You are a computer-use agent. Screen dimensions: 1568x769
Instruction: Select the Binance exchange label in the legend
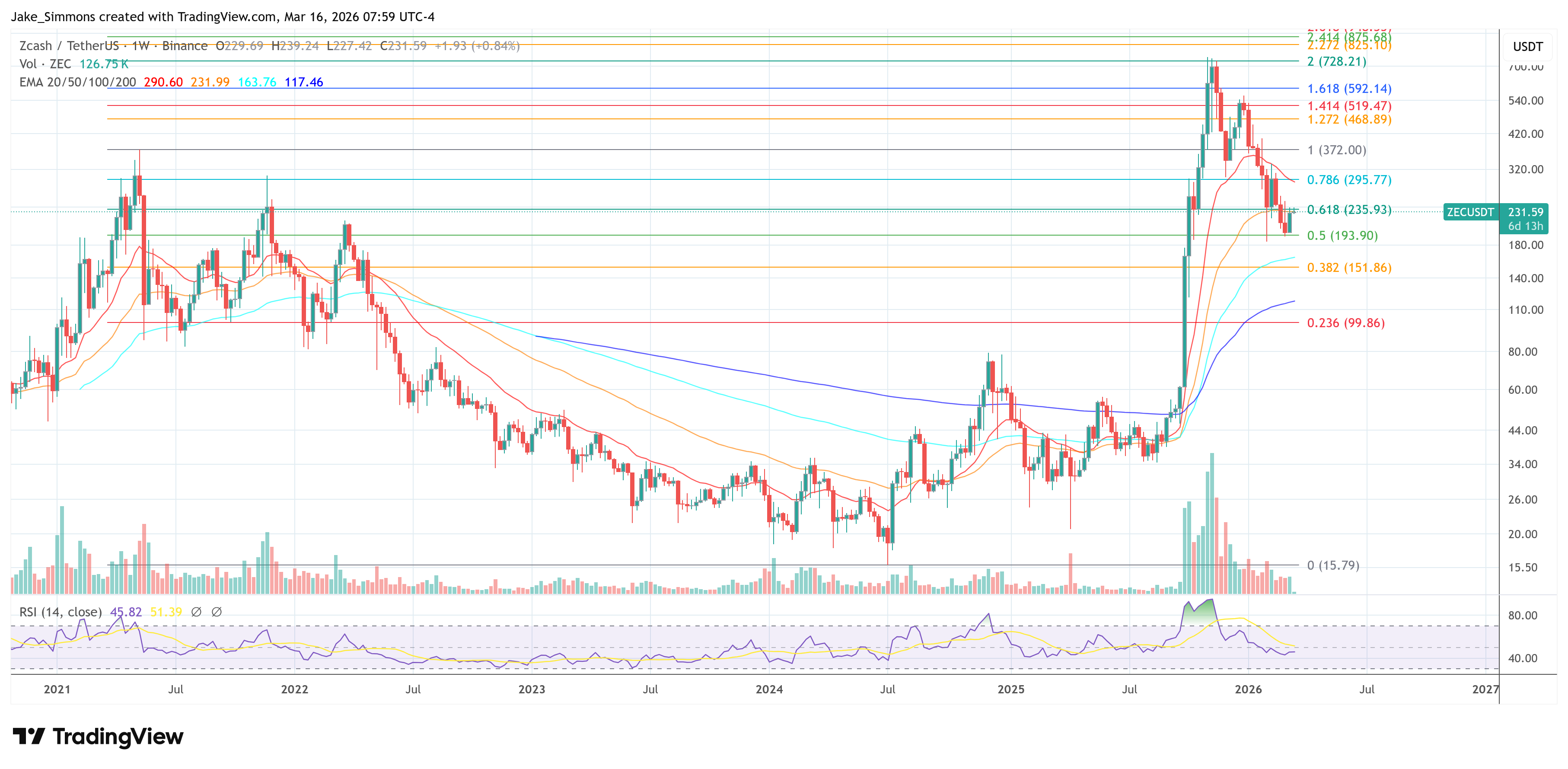tap(184, 45)
